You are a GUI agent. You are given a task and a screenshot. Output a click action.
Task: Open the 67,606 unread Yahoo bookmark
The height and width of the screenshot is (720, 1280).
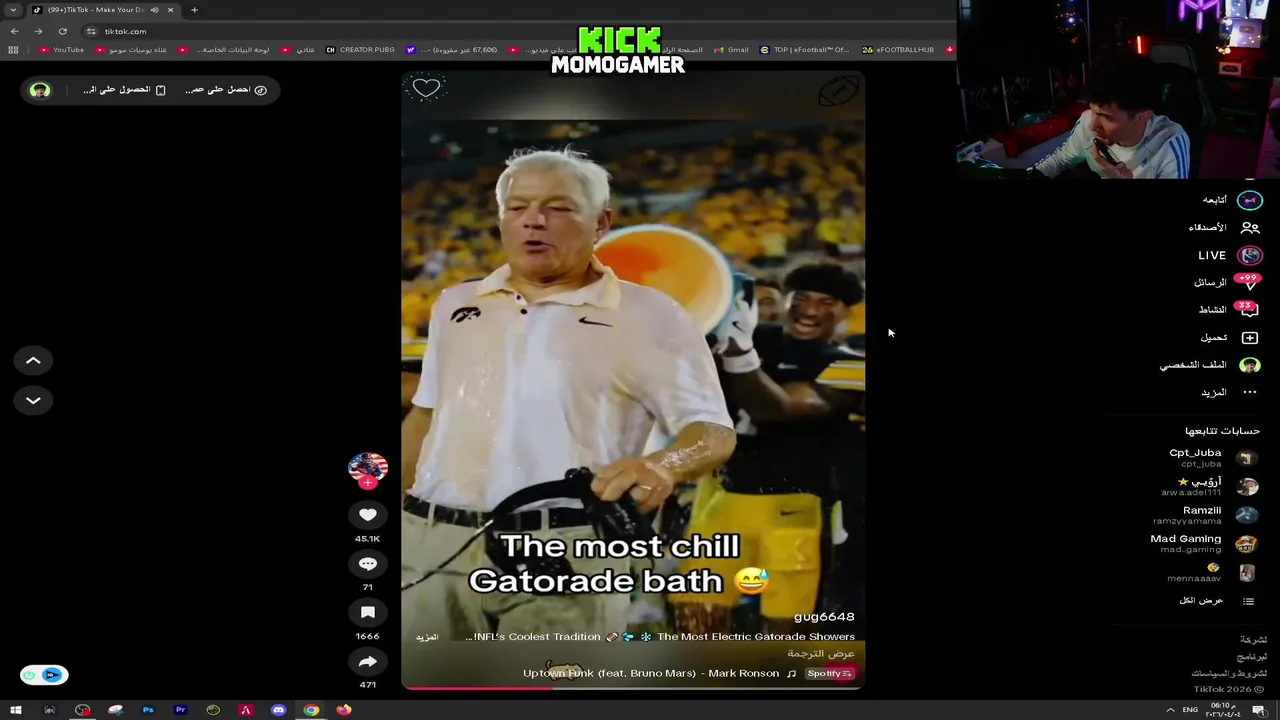(452, 50)
